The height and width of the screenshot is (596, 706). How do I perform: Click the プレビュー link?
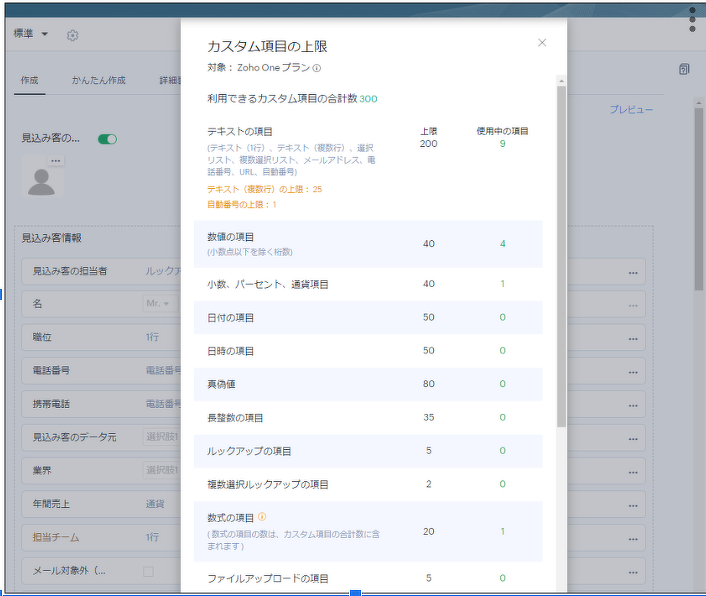coord(631,109)
